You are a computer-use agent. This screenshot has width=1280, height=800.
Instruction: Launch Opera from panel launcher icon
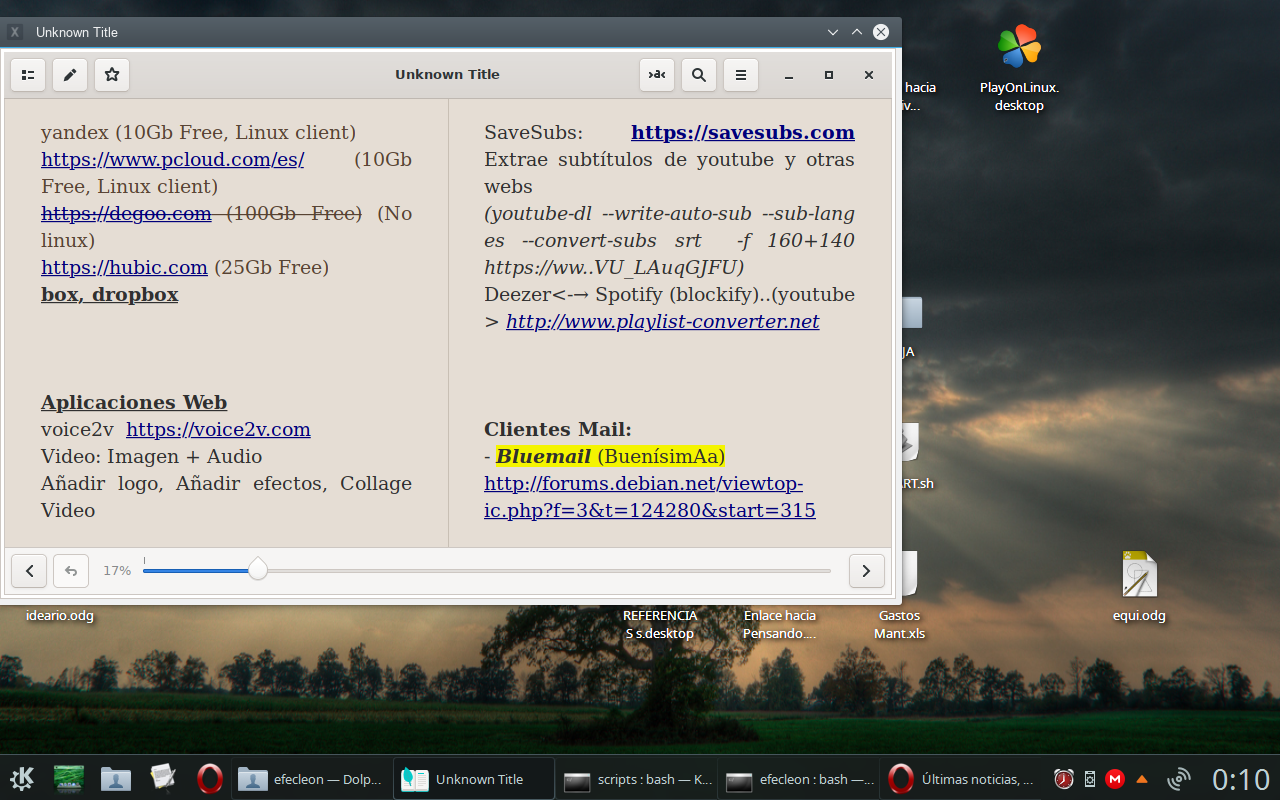point(209,779)
